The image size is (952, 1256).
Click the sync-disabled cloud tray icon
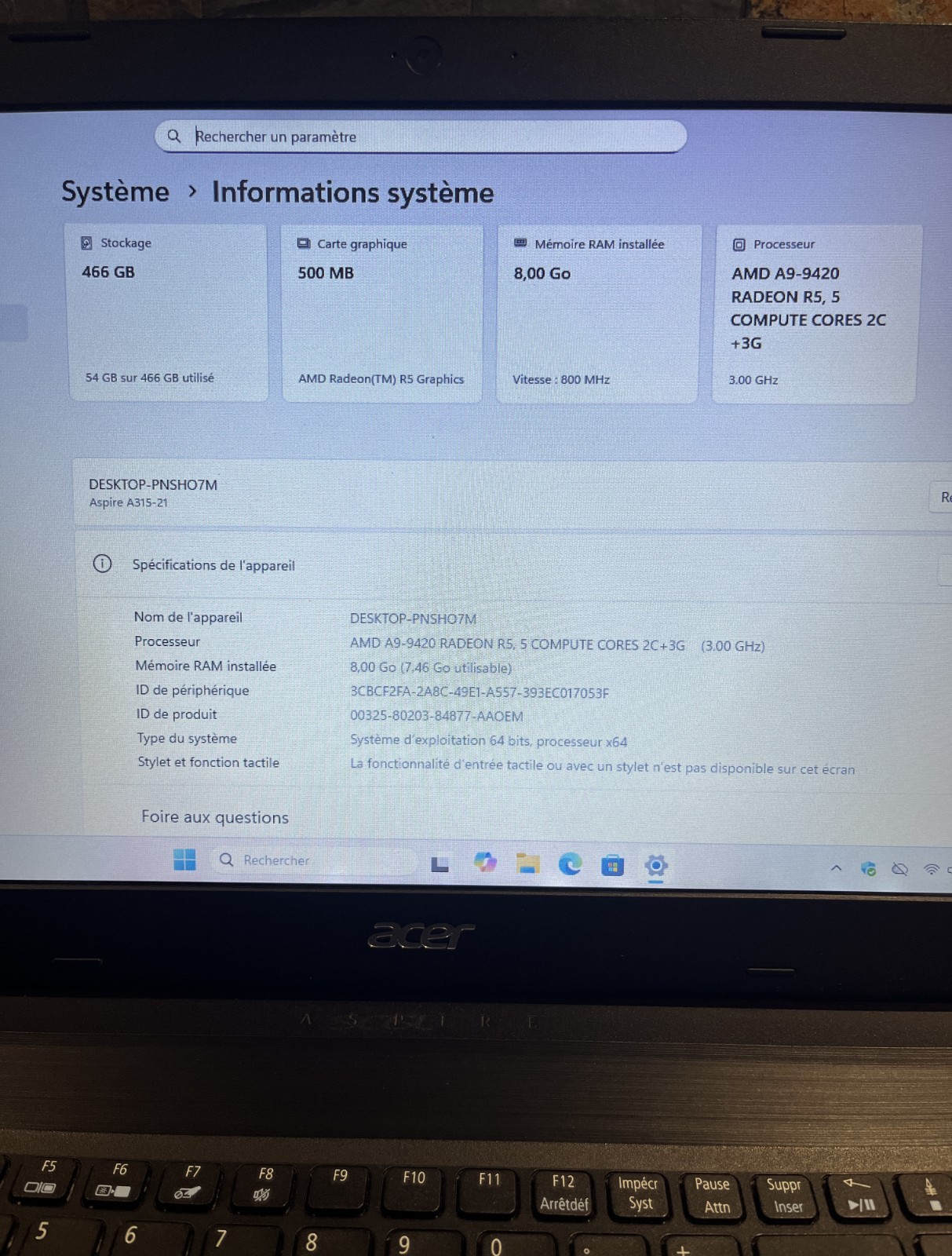click(x=900, y=869)
